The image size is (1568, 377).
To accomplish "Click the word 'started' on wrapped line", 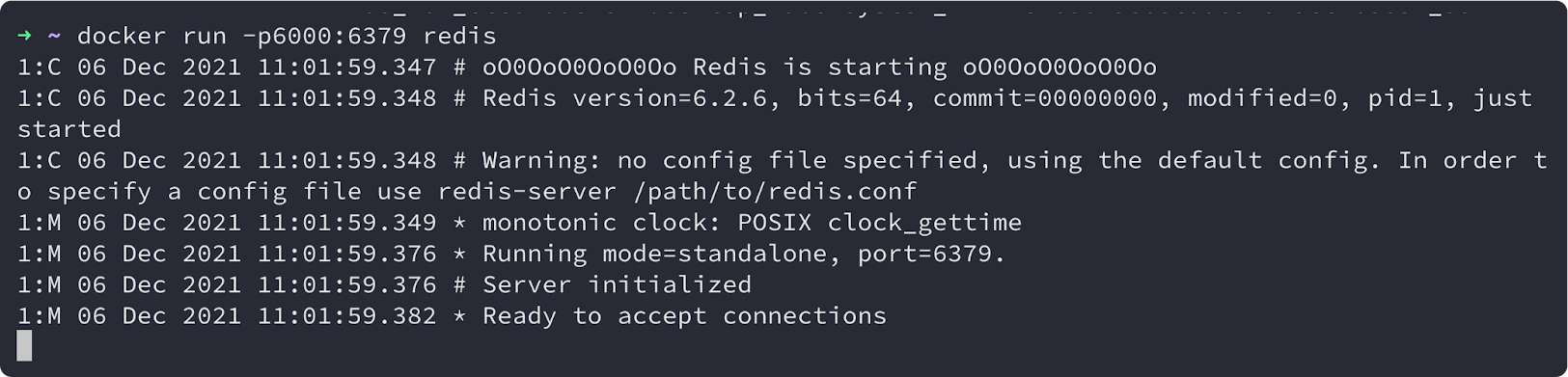I will (69, 129).
